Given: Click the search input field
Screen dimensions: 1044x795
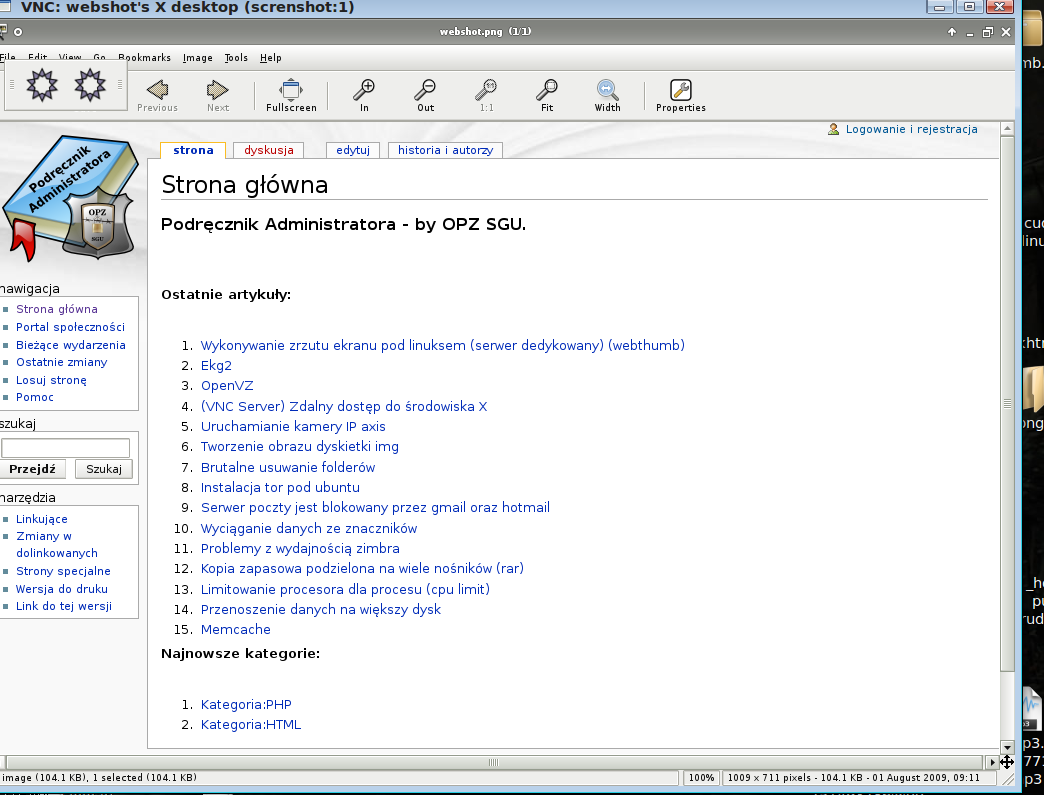Looking at the screenshot, I should coord(65,447).
